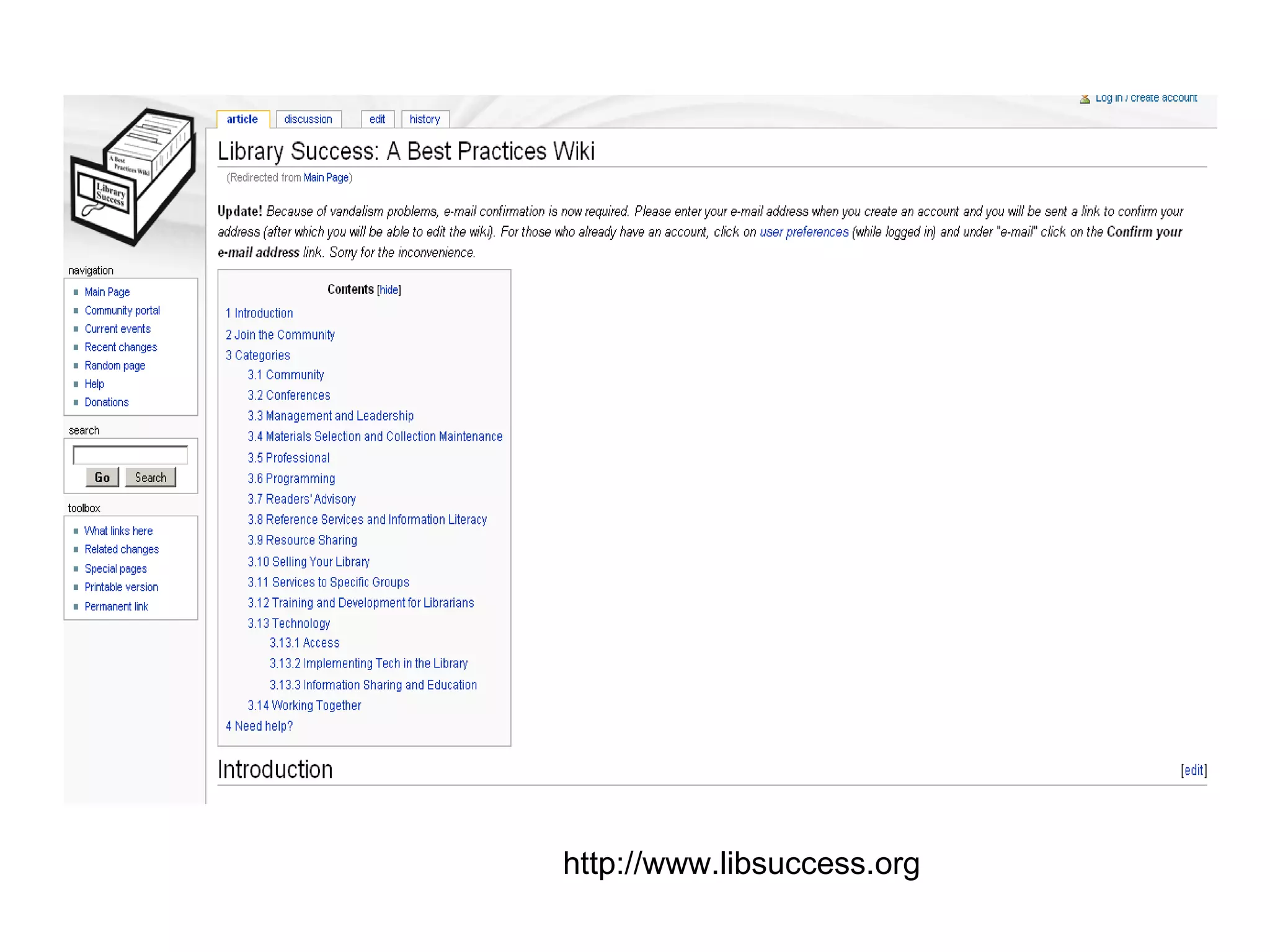
Task: Jump to 3.12 Training and Development for Librarians
Action: pos(361,602)
